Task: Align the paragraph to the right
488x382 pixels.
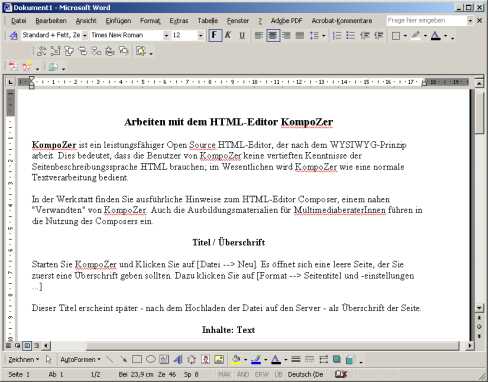Action: click(286, 35)
